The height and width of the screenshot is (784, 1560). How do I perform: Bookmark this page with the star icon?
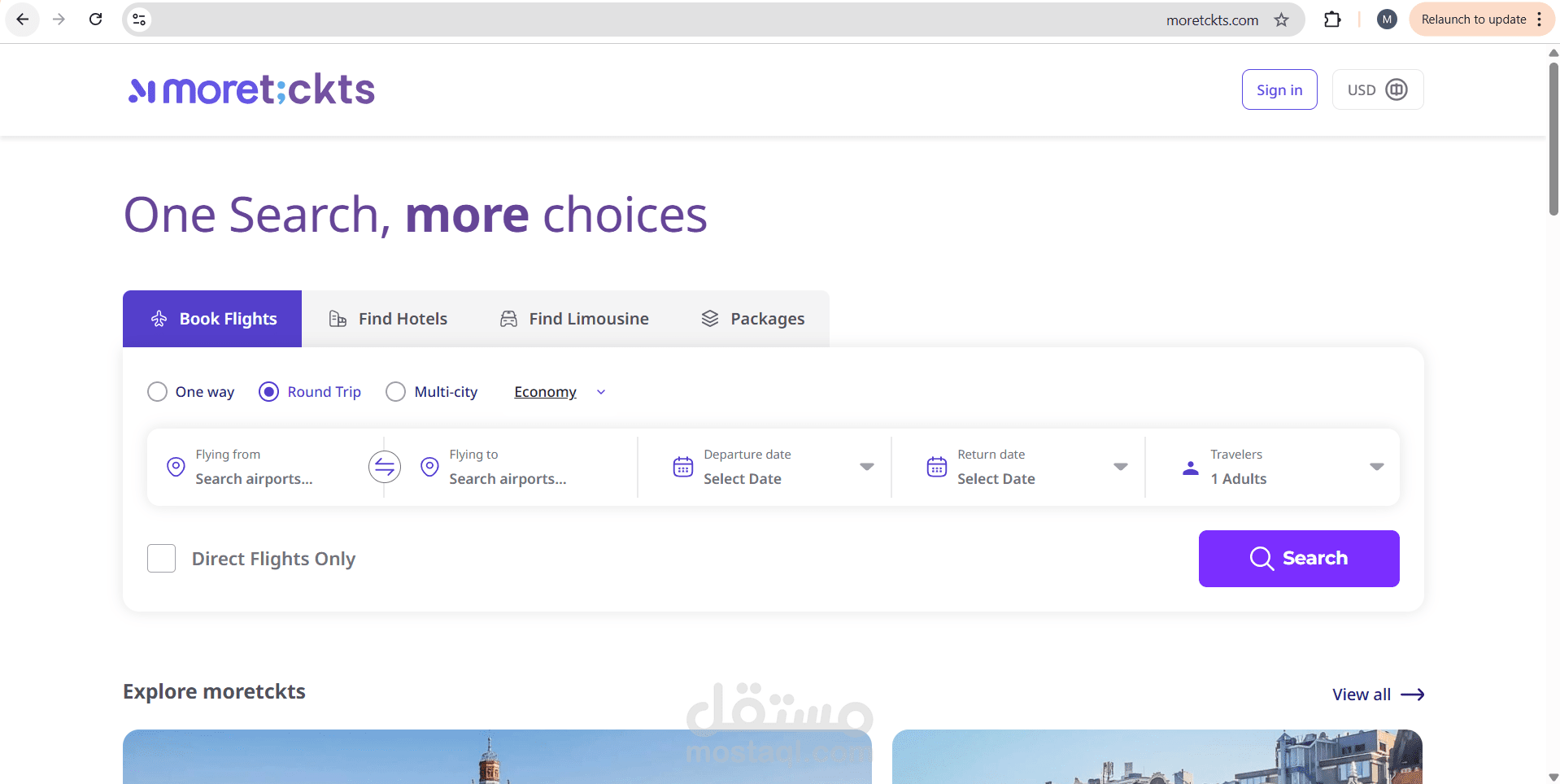pos(1282,20)
